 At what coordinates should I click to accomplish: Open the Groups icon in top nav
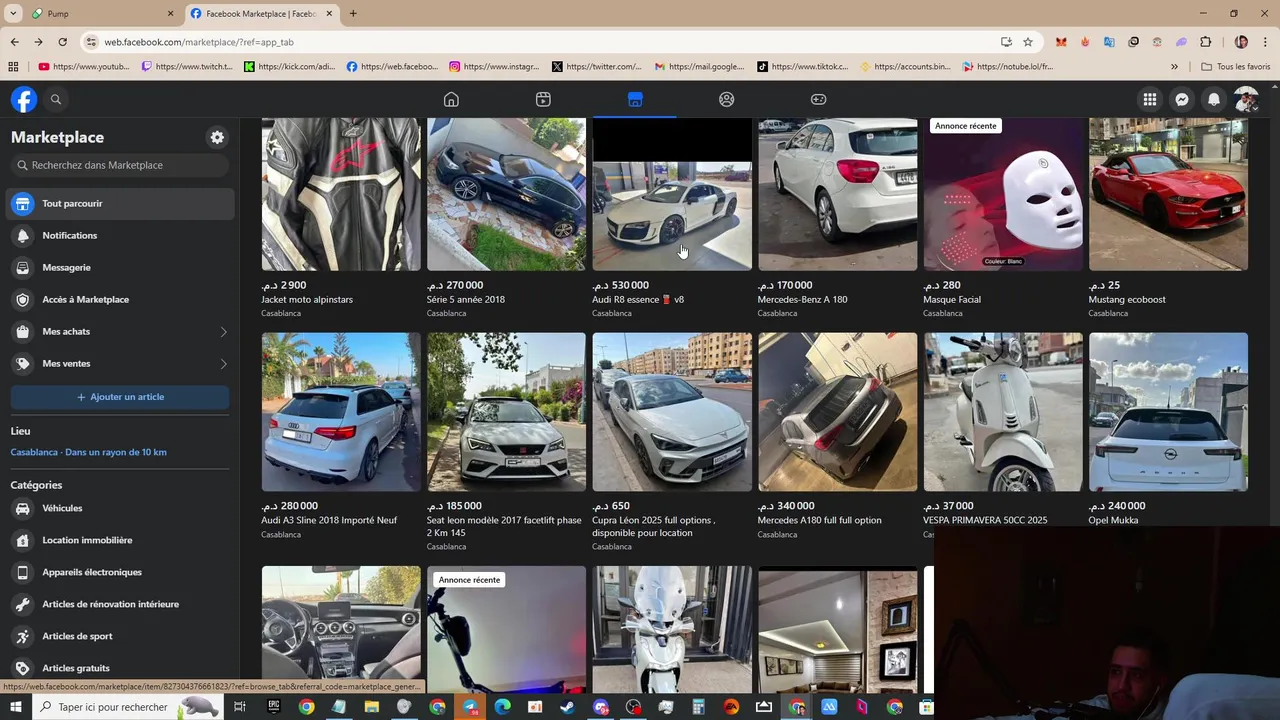(727, 99)
